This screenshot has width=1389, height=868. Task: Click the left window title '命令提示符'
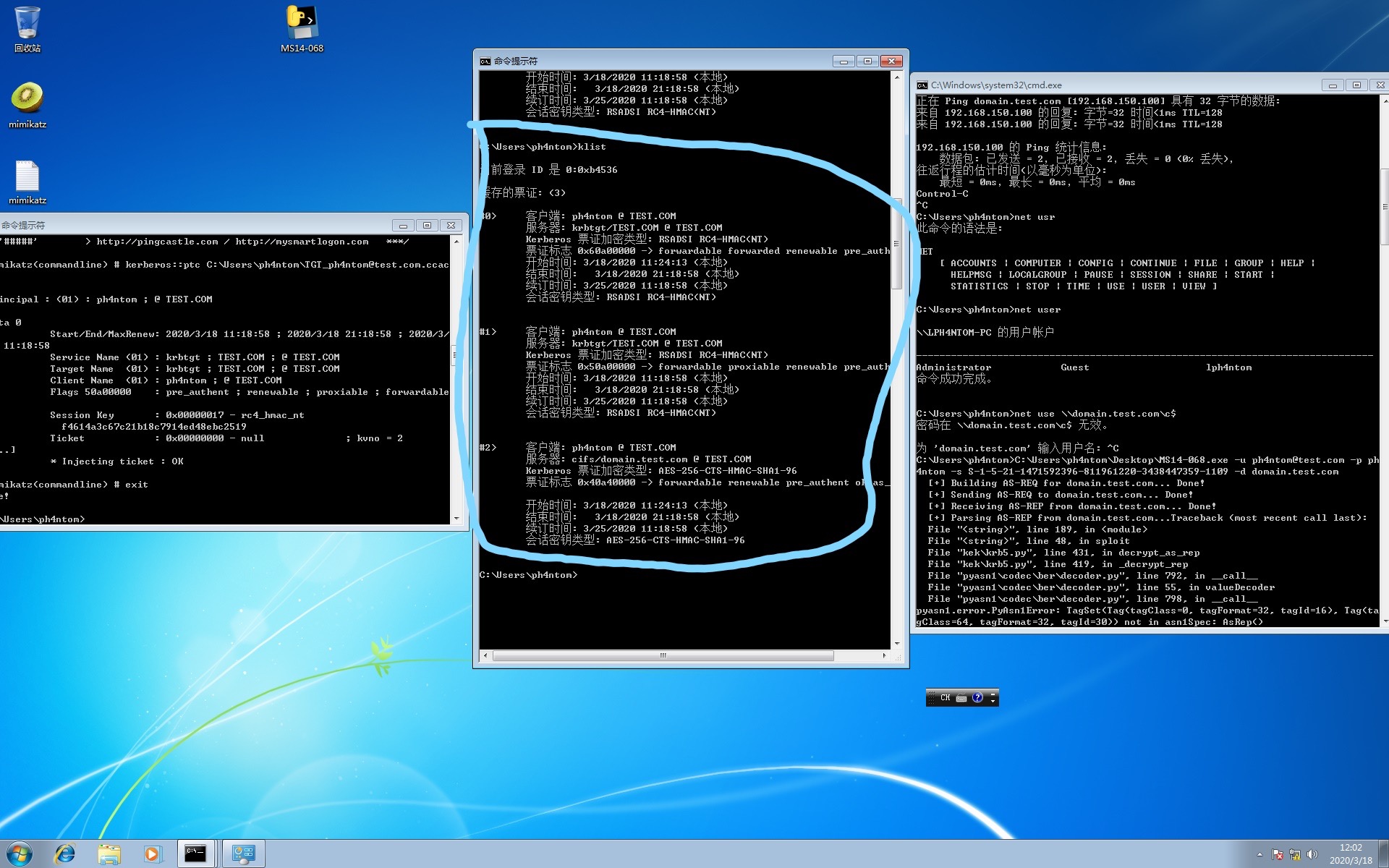[23, 226]
